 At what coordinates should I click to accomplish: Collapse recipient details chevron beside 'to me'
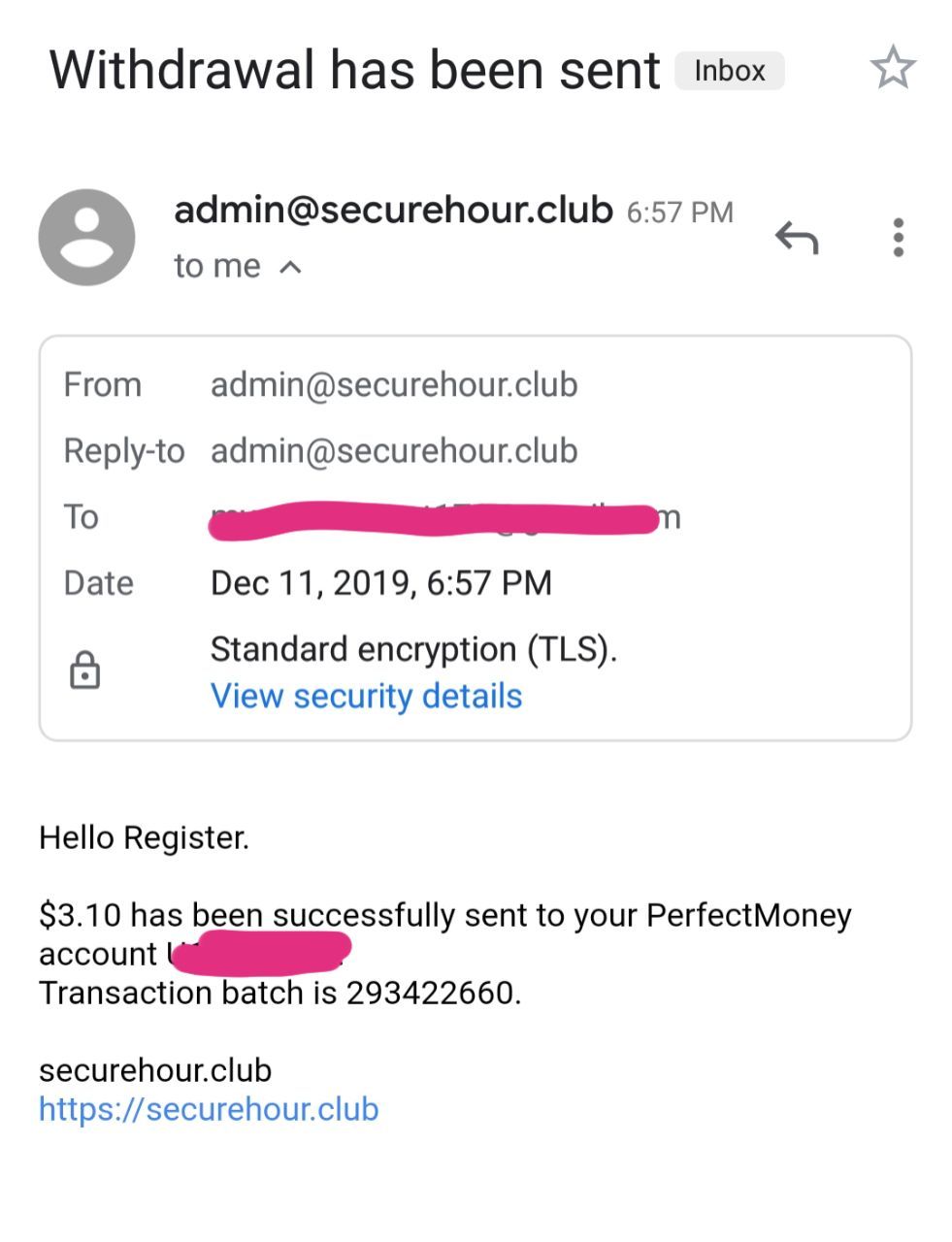290,267
